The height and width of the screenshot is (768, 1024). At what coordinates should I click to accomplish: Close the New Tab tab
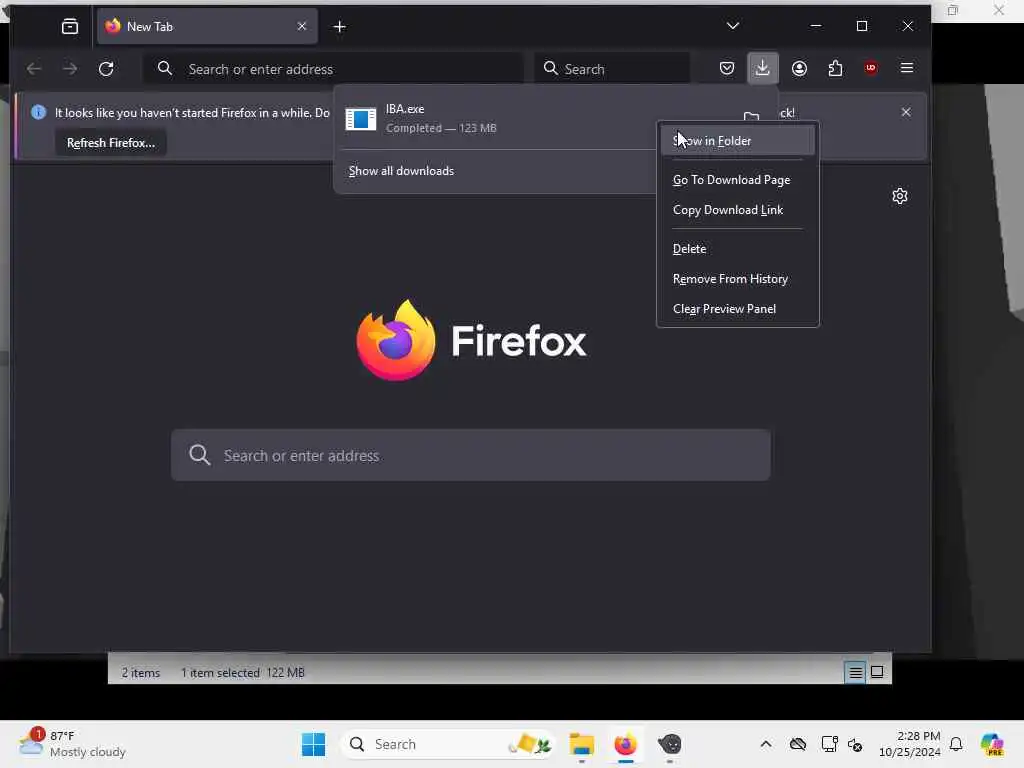coord(302,26)
